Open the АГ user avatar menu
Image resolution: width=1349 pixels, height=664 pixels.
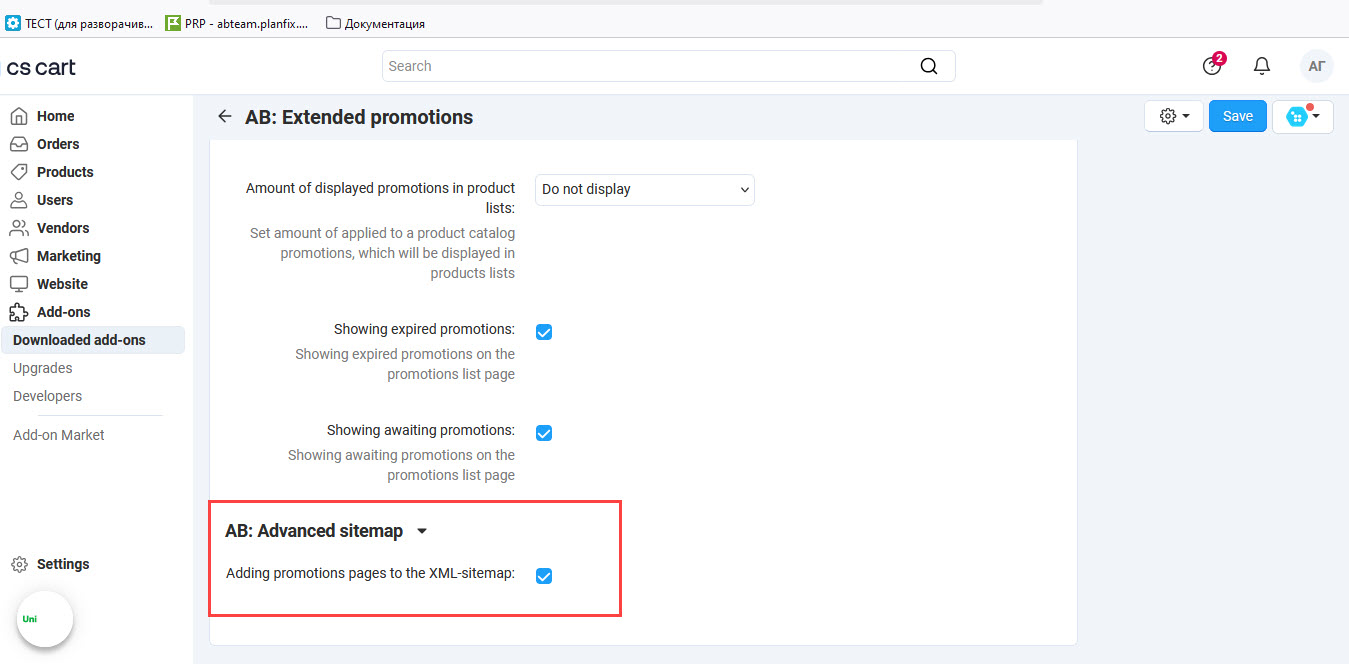coord(1317,66)
